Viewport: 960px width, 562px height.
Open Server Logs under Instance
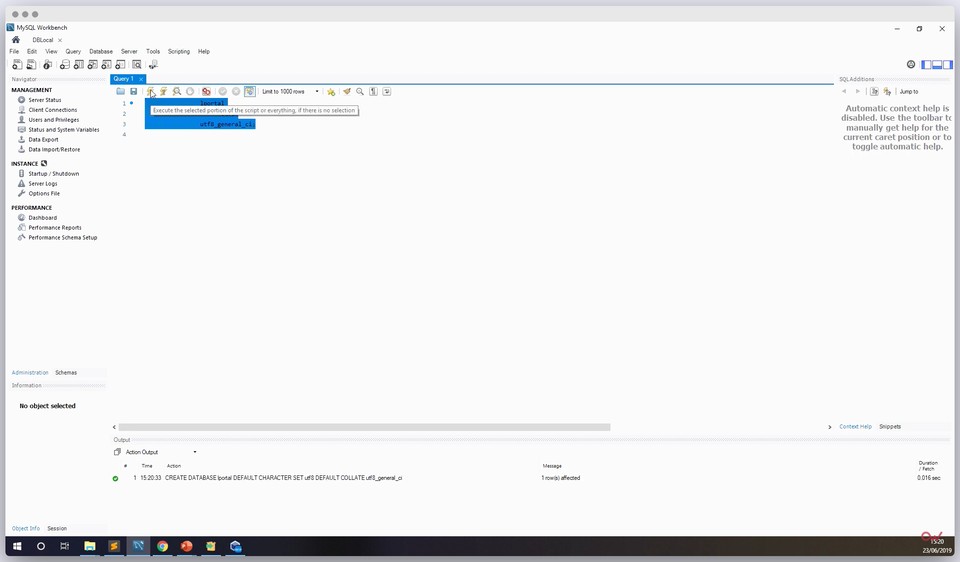tap(43, 183)
